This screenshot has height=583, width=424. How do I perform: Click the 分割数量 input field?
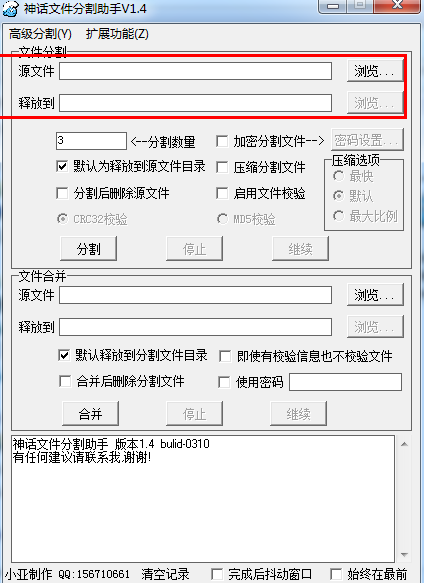[x=91, y=141]
